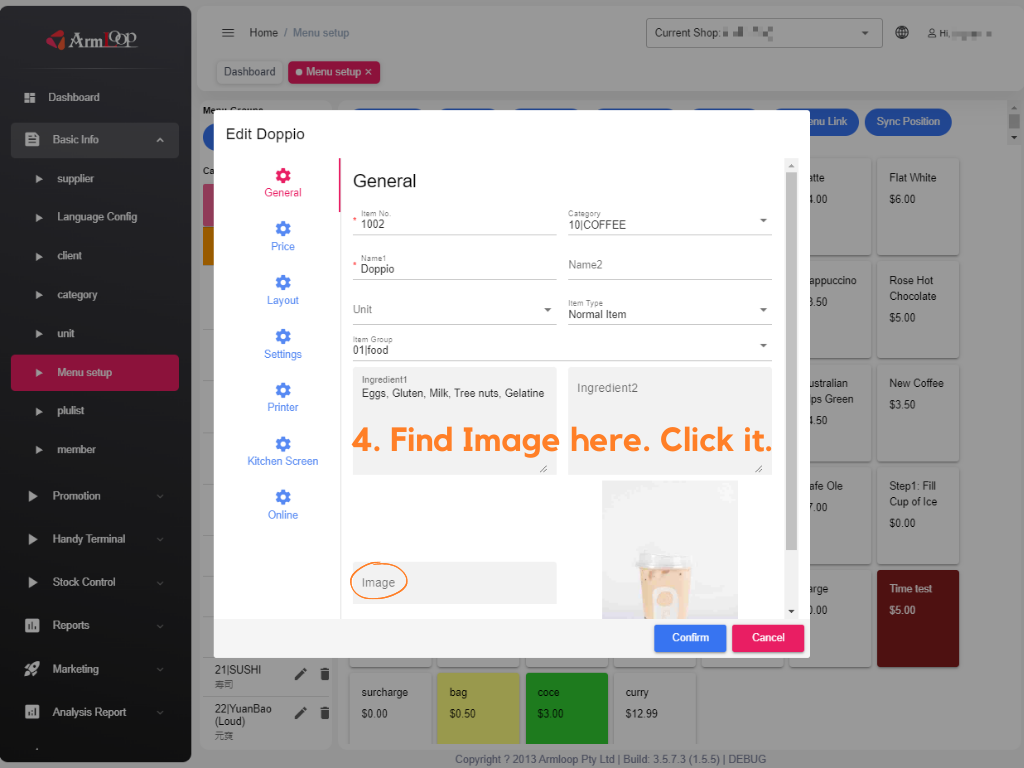Open the Layout section icon
The height and width of the screenshot is (768, 1024).
click(x=283, y=283)
